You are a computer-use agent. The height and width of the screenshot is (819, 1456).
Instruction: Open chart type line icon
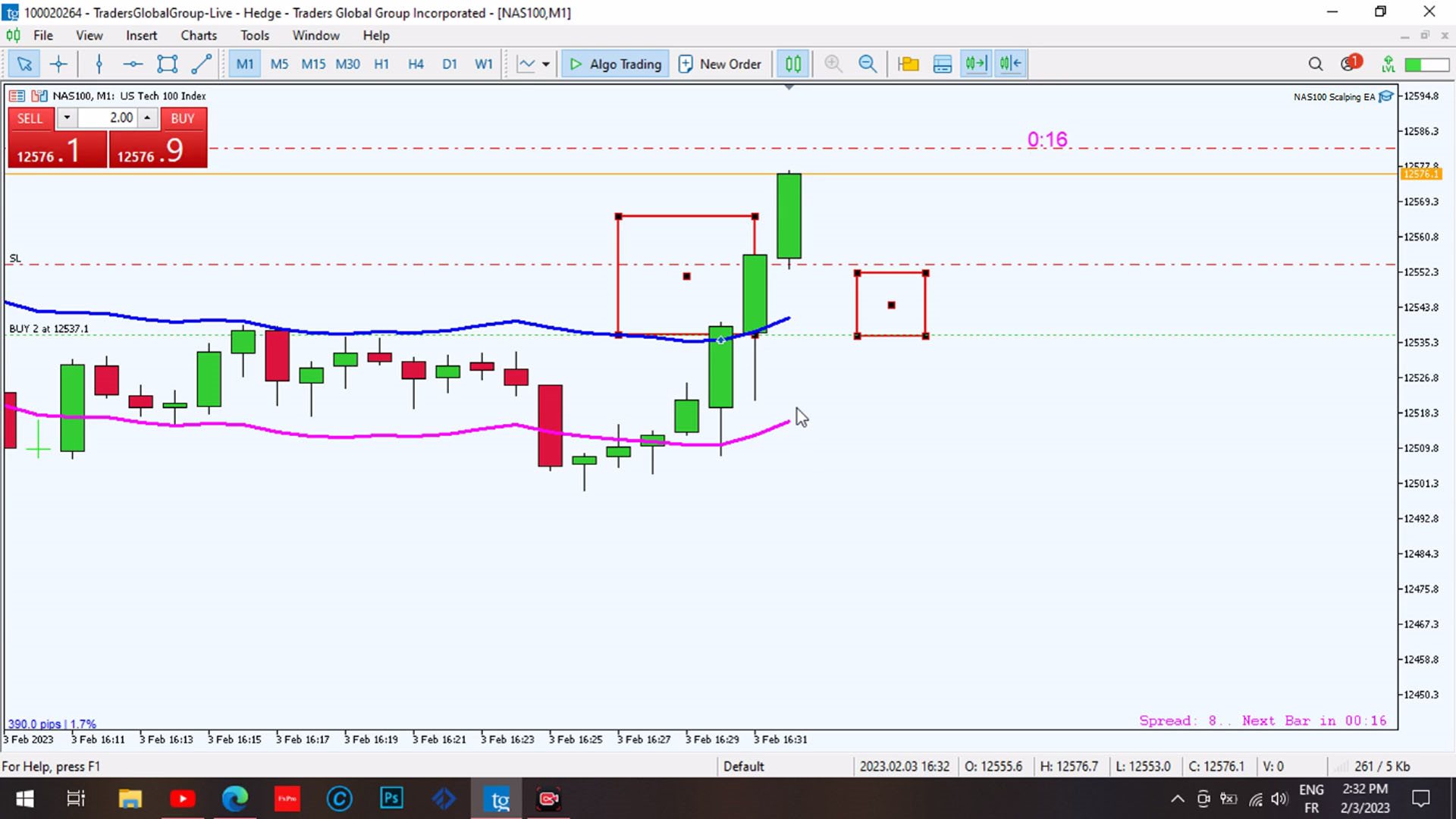[526, 64]
